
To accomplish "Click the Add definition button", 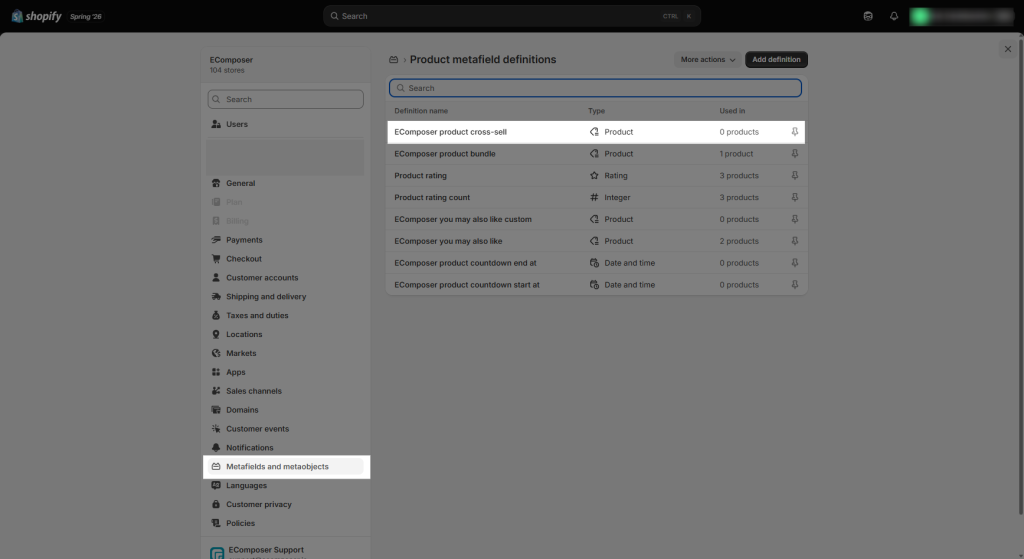I will point(776,59).
